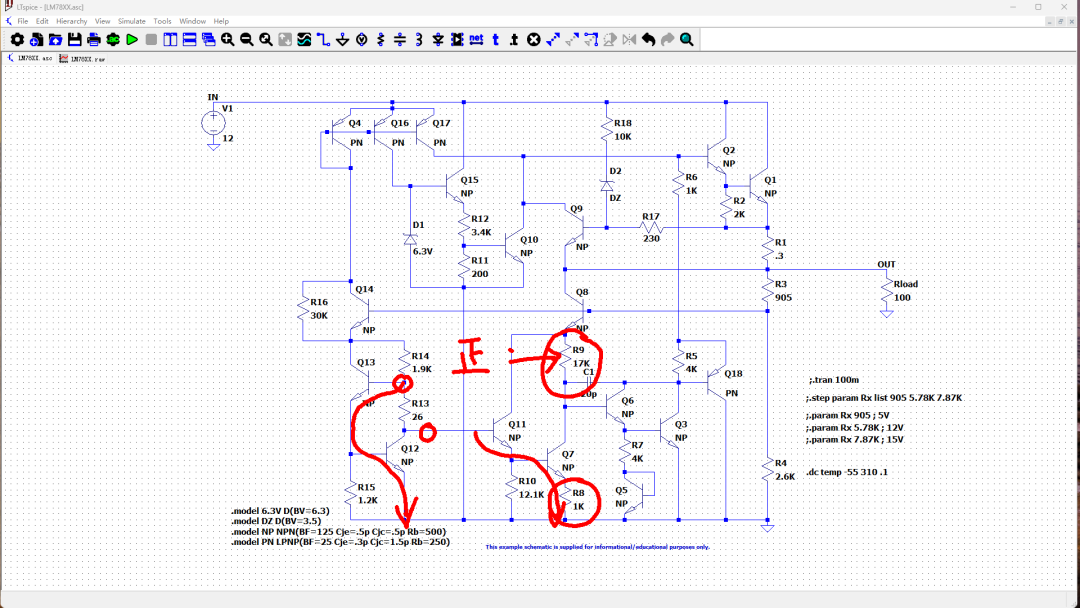The image size is (1080, 608).
Task: Open the Simulate menu
Action: point(131,20)
